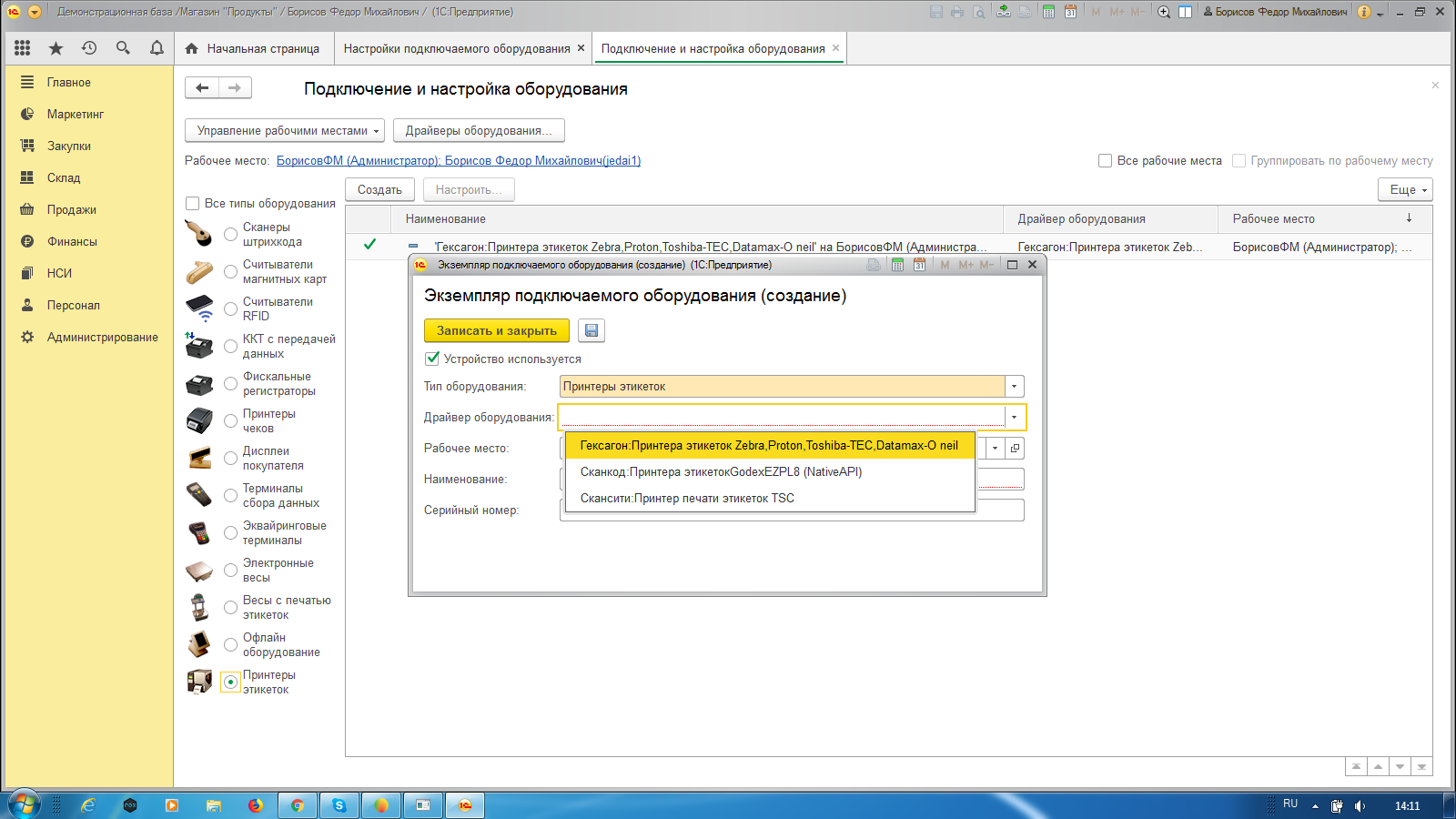Select Принтеры чеков radio button

click(231, 421)
